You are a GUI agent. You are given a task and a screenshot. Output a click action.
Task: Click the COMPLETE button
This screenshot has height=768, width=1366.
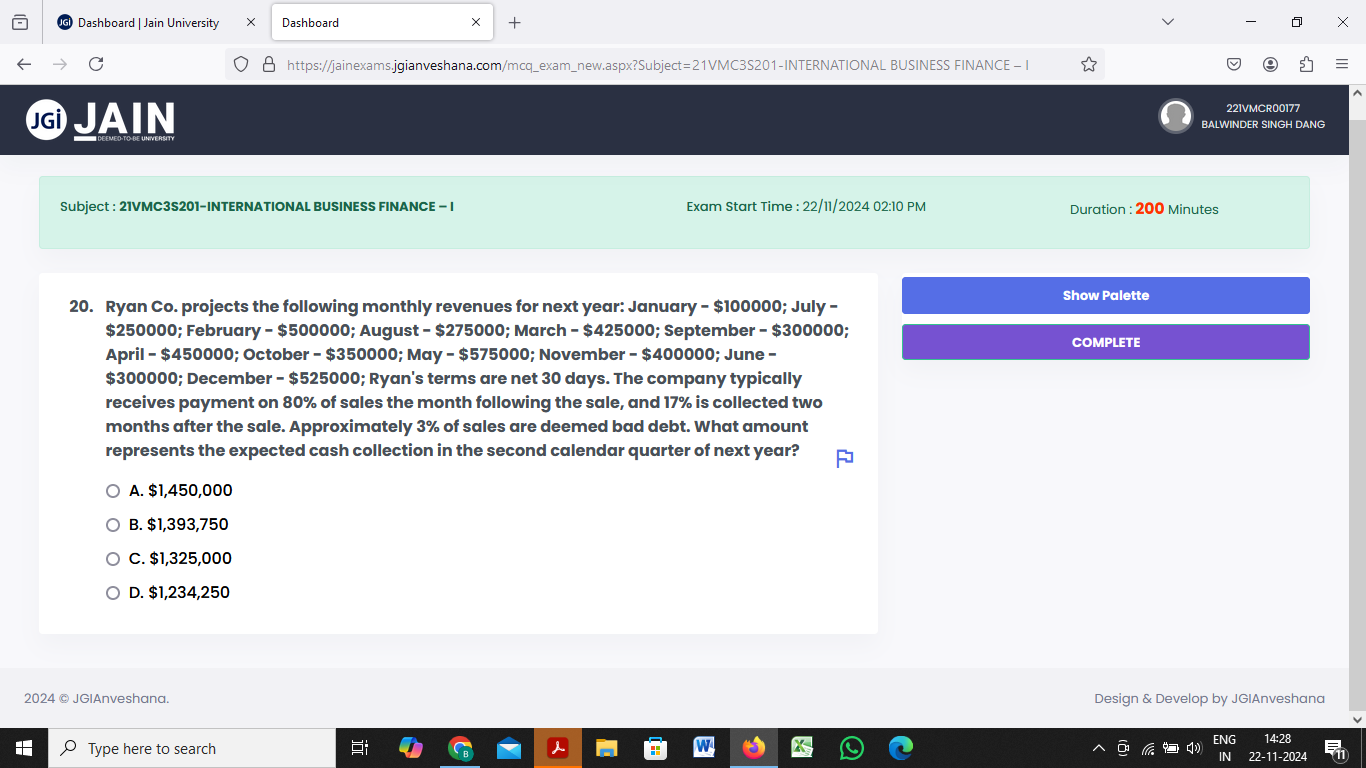pyautogui.click(x=1105, y=341)
